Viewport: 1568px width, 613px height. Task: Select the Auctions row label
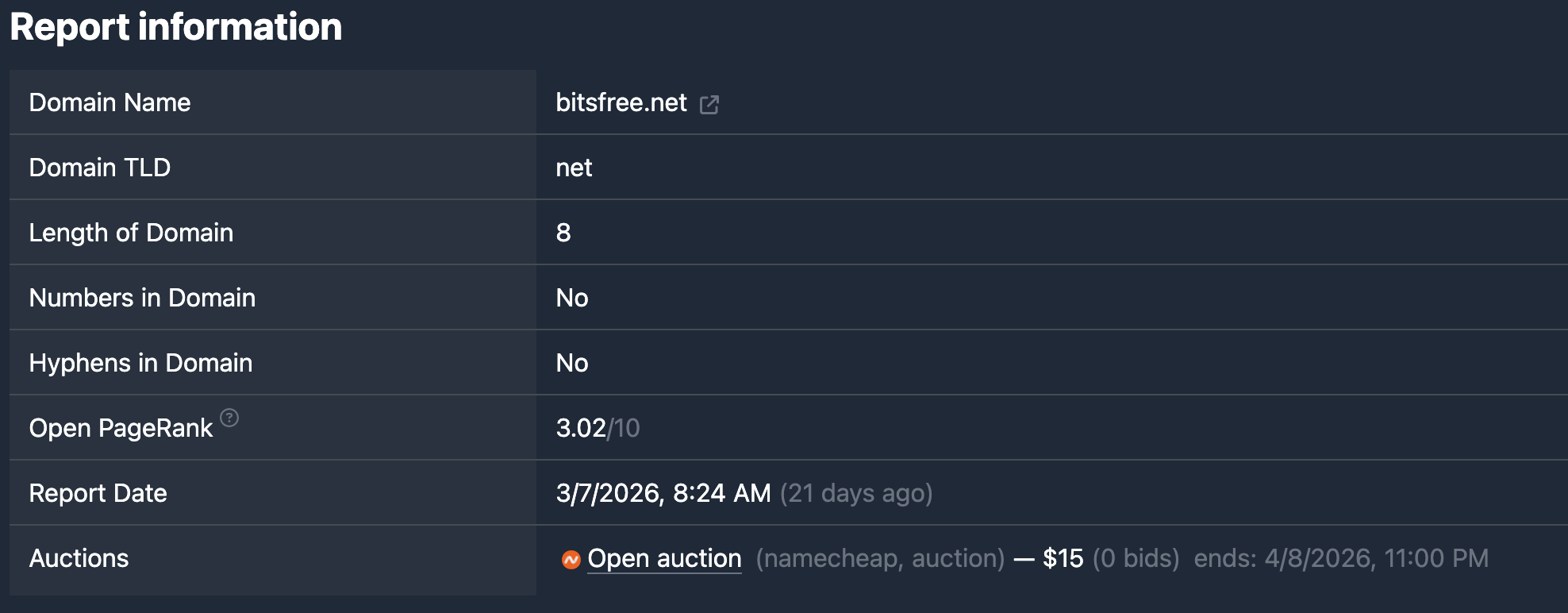tap(79, 558)
